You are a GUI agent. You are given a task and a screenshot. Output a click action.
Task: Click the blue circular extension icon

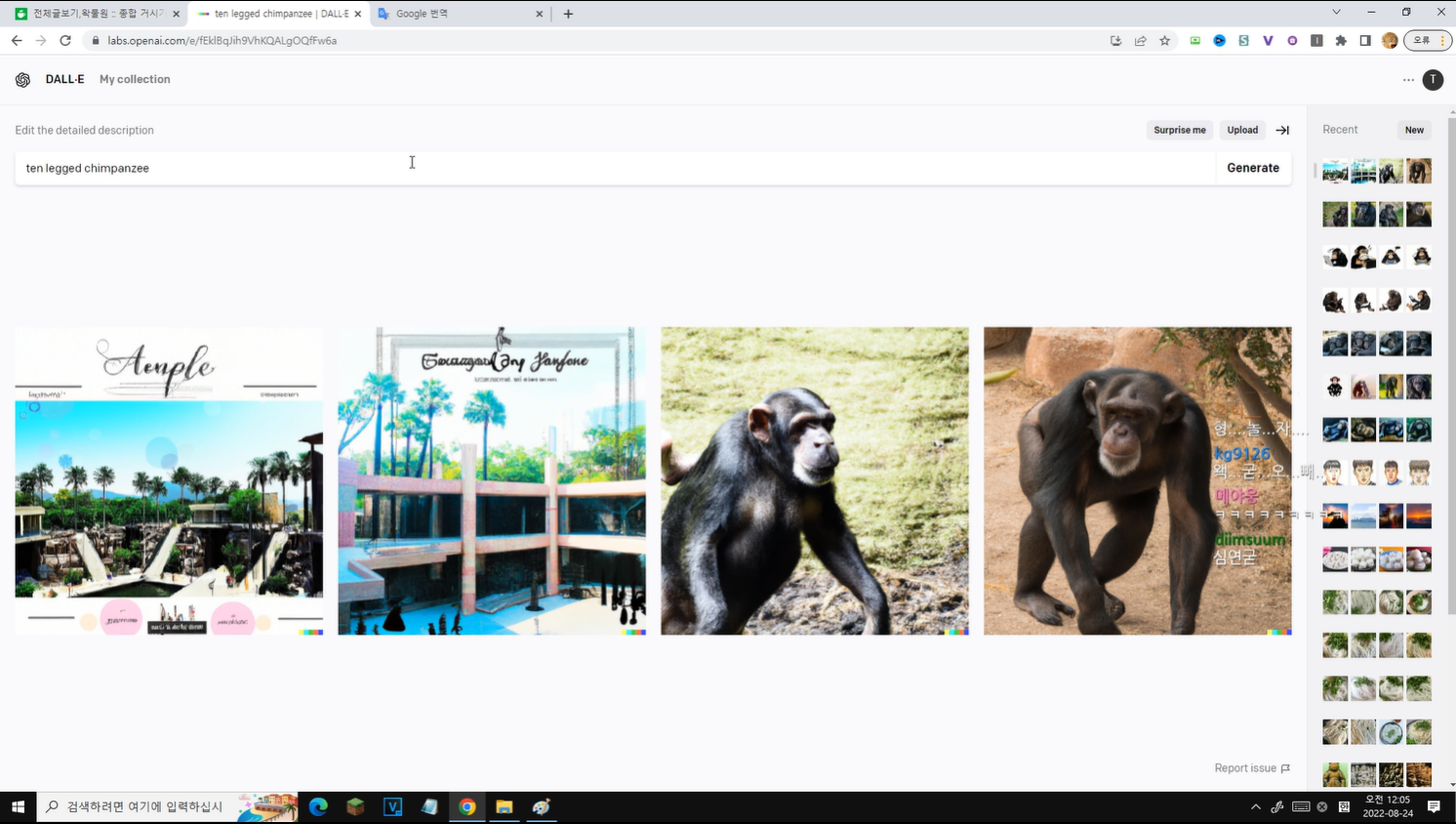click(x=1219, y=41)
